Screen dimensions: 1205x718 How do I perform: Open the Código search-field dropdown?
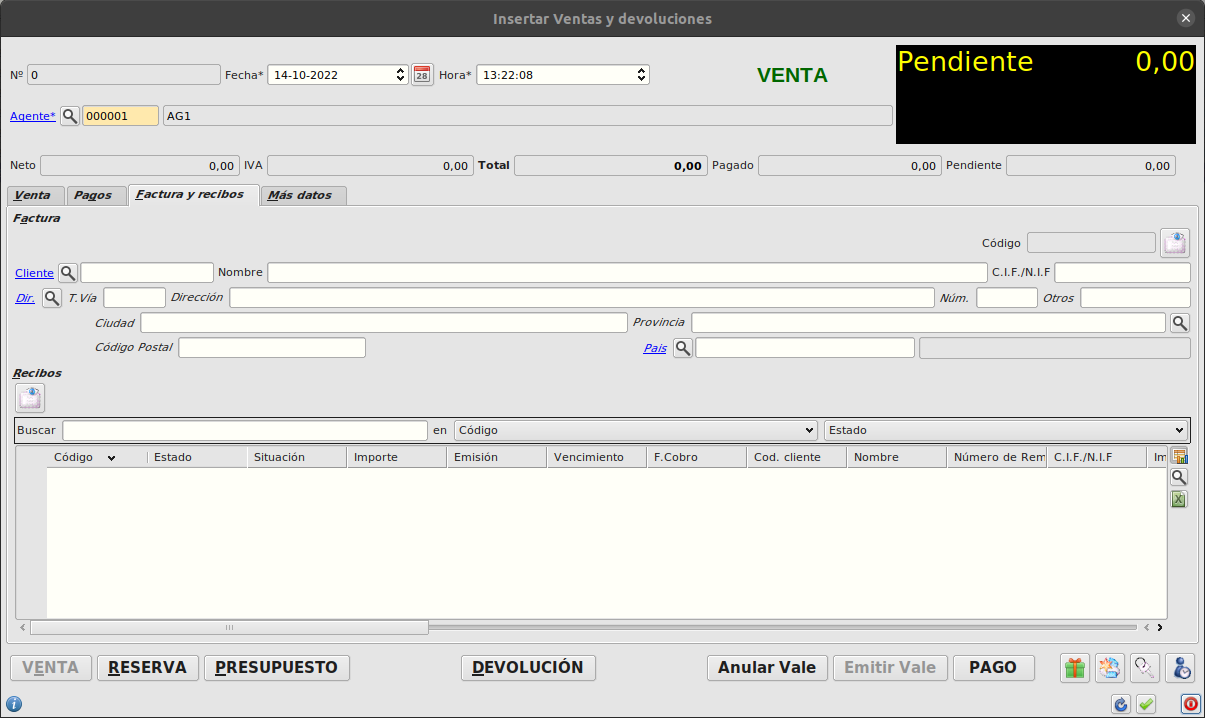point(636,430)
